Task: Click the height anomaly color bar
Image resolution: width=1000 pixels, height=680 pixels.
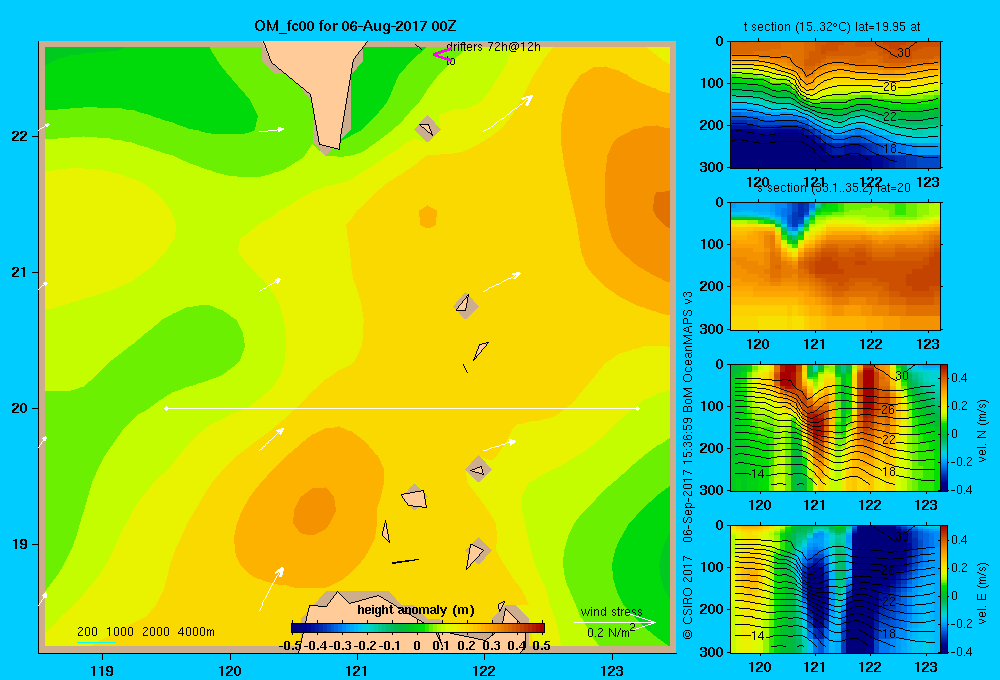Action: (417, 627)
